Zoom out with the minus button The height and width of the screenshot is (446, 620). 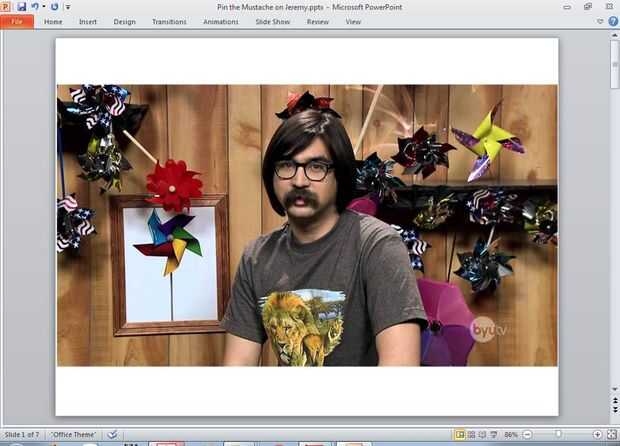pyautogui.click(x=527, y=435)
